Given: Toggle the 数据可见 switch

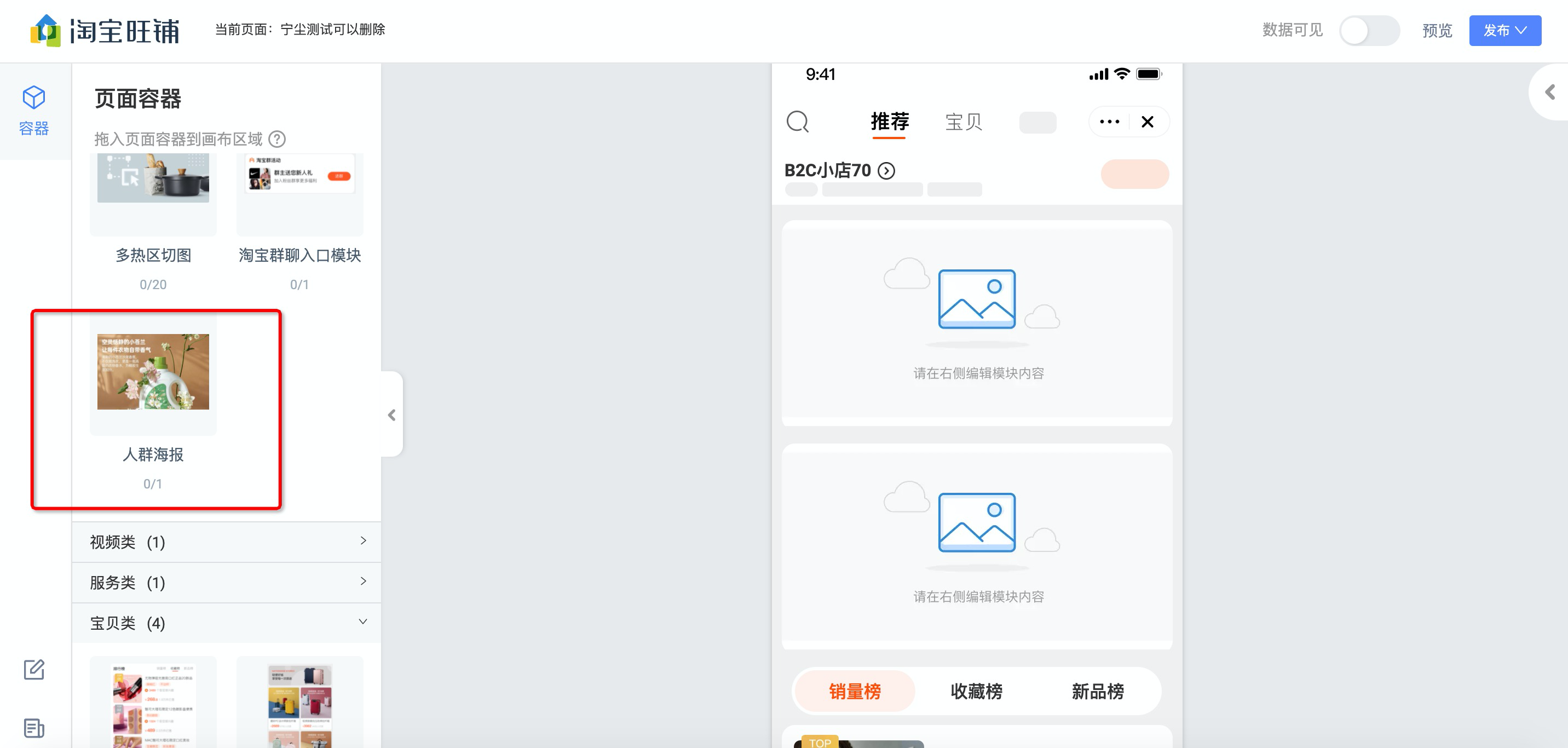Looking at the screenshot, I should [1369, 31].
